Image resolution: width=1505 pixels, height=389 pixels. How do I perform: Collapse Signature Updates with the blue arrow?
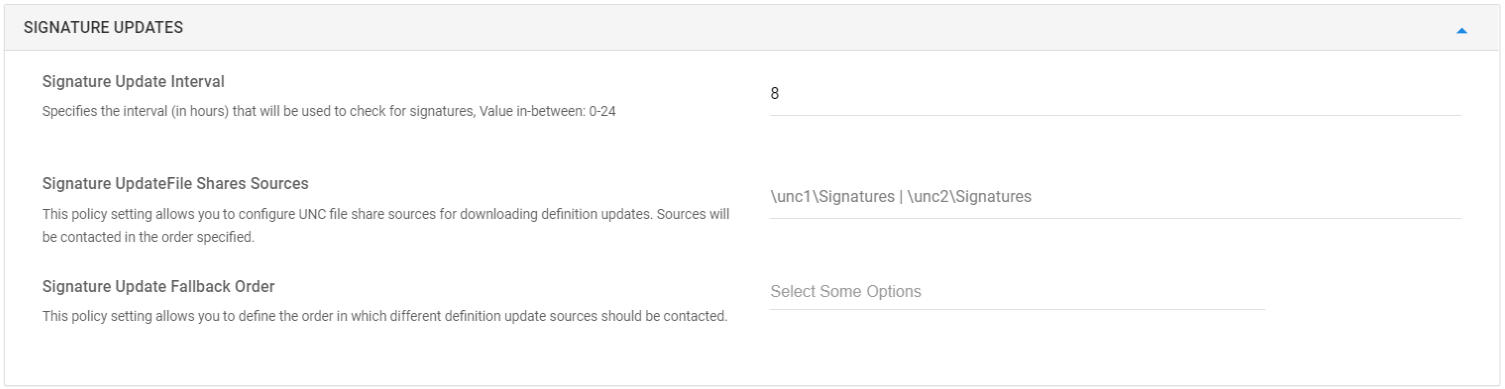(1461, 31)
